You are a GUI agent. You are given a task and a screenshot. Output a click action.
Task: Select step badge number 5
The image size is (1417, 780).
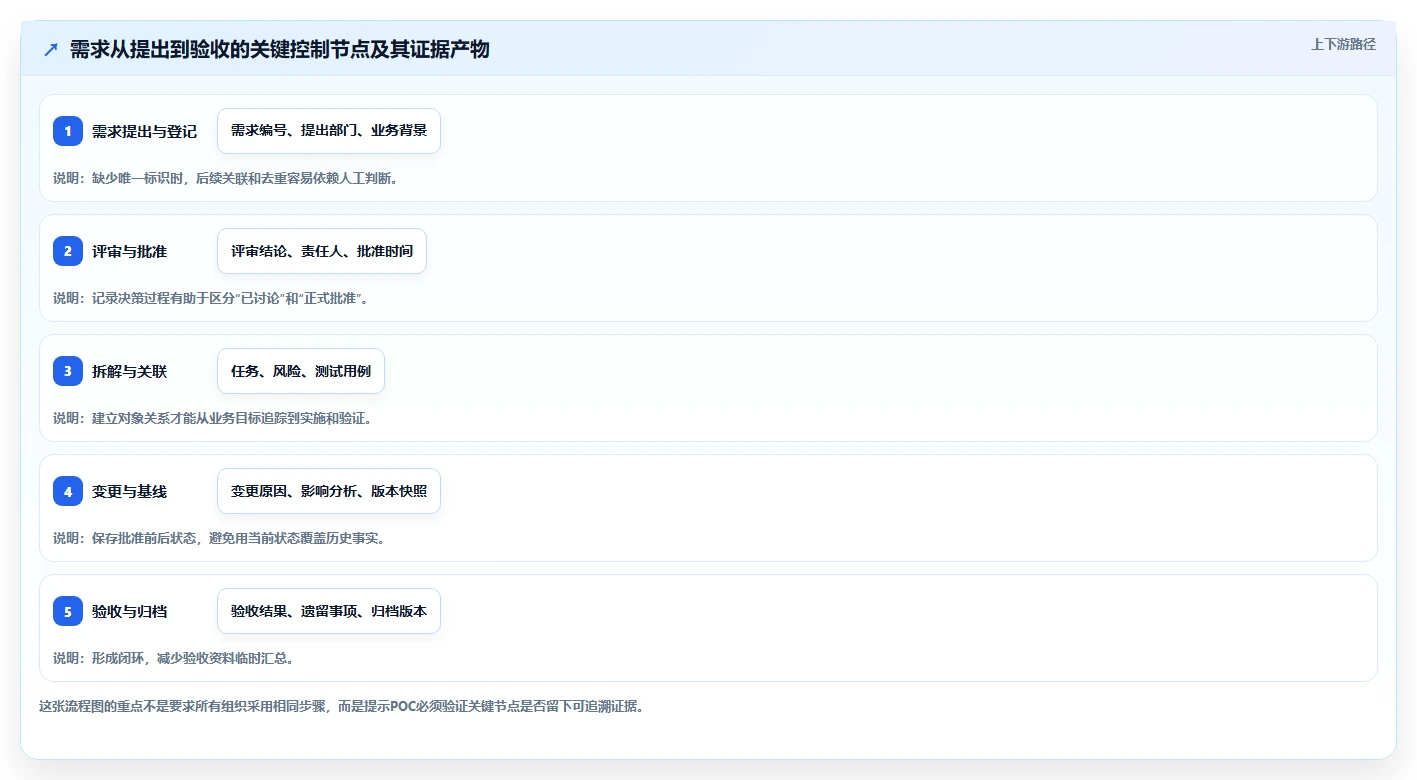(x=68, y=611)
